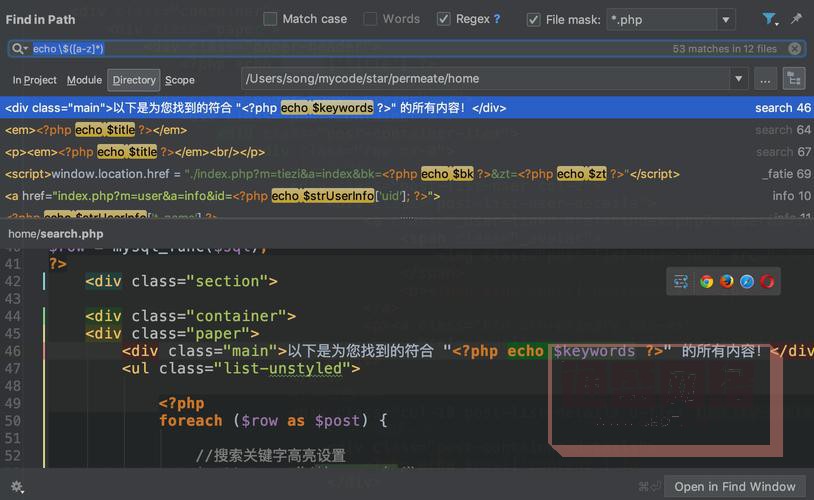Disable the Regex checkbox
This screenshot has width=814, height=500.
(x=443, y=19)
